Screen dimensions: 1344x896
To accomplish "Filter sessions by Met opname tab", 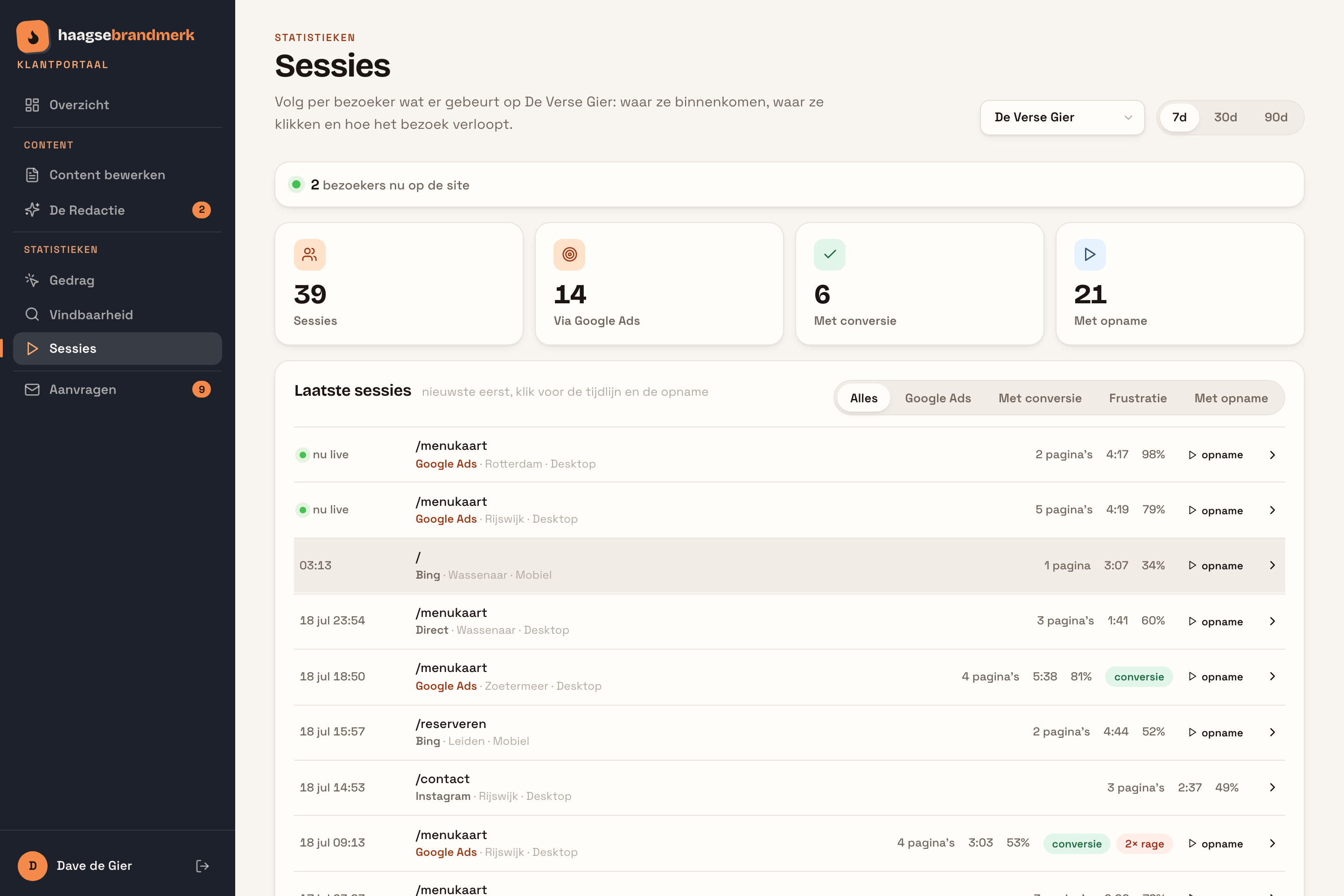I will click(1231, 398).
